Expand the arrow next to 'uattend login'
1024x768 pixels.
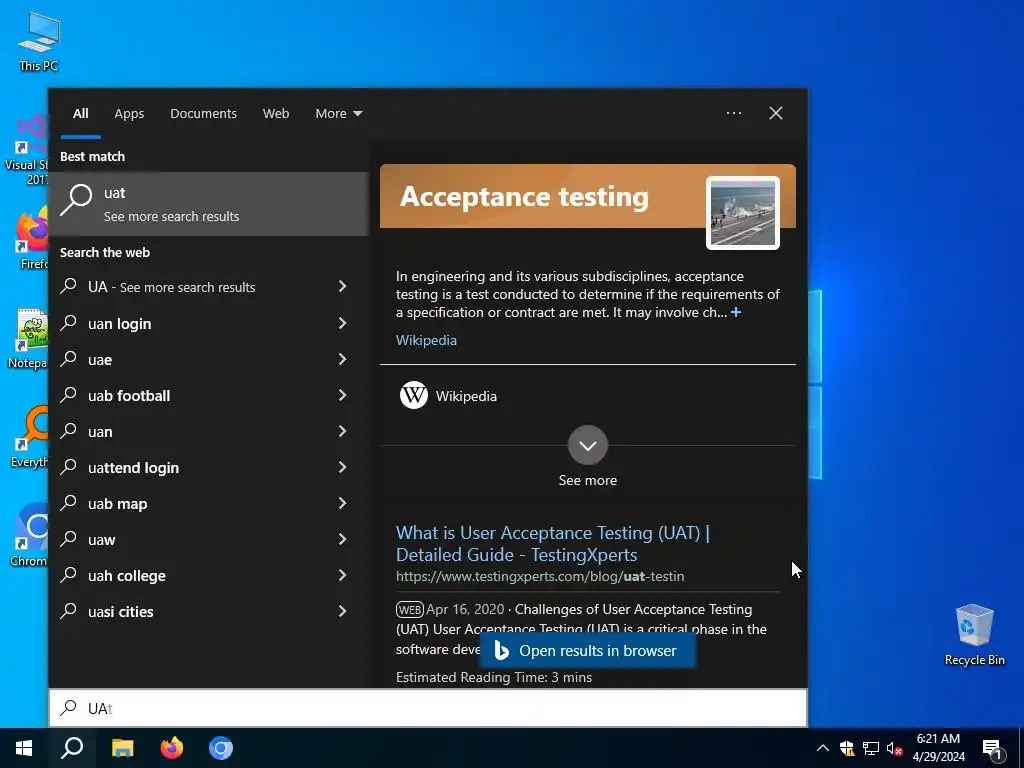[342, 467]
